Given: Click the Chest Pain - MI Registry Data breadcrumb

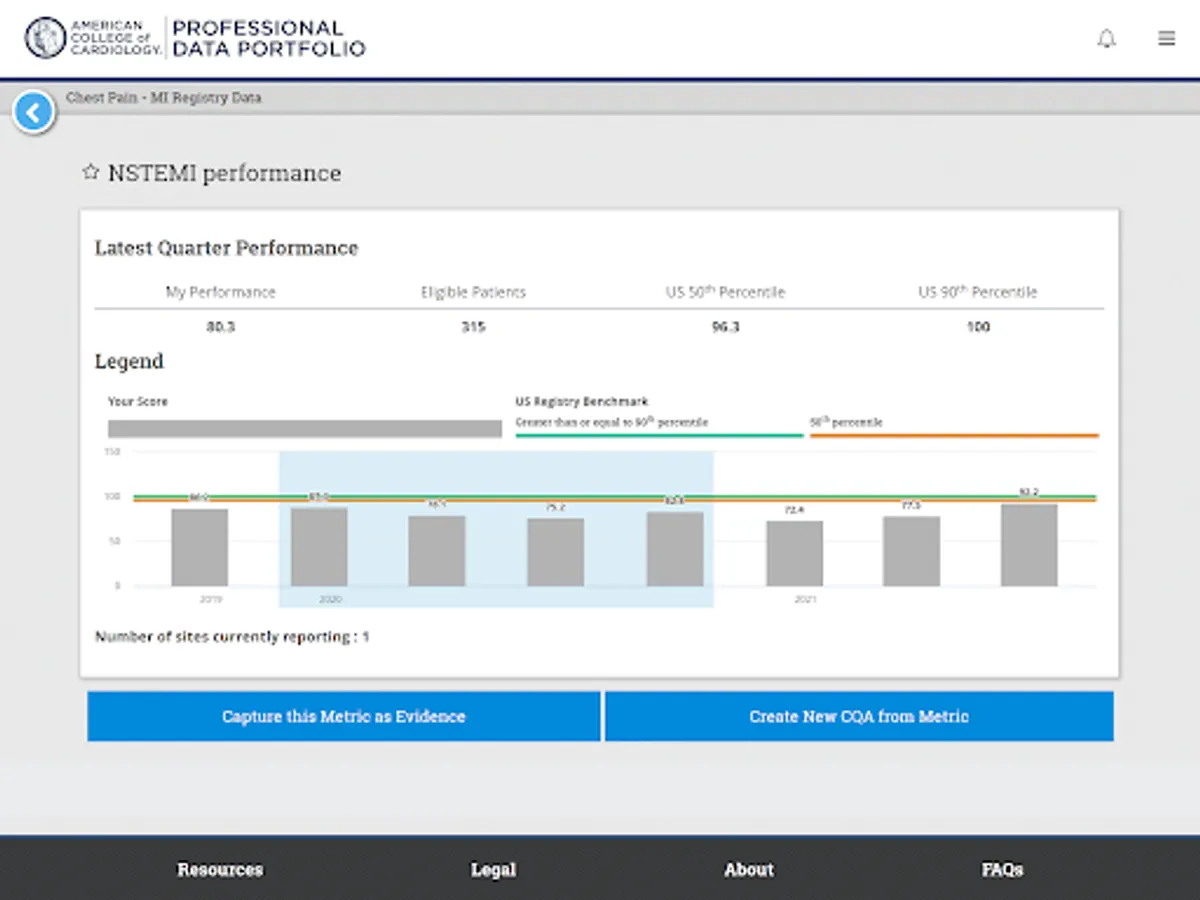Looking at the screenshot, I should point(164,98).
